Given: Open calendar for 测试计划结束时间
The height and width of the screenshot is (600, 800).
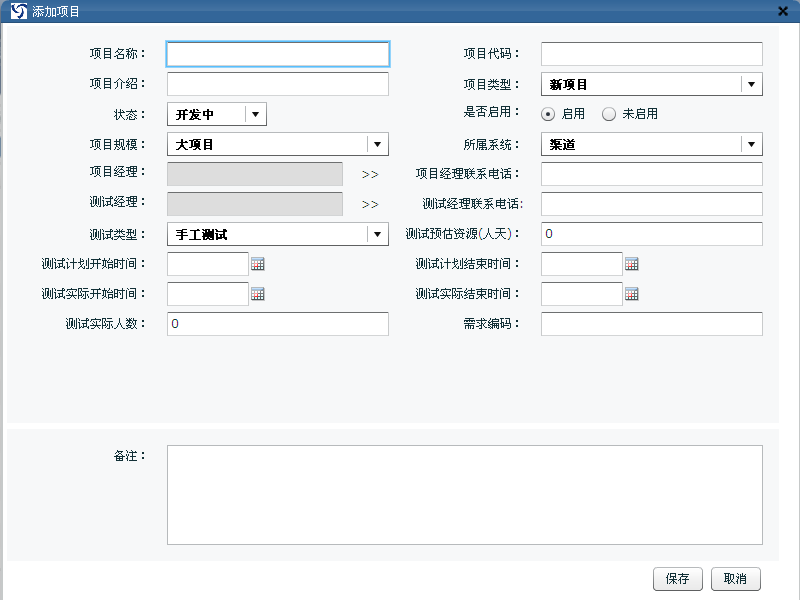Looking at the screenshot, I should (631, 264).
